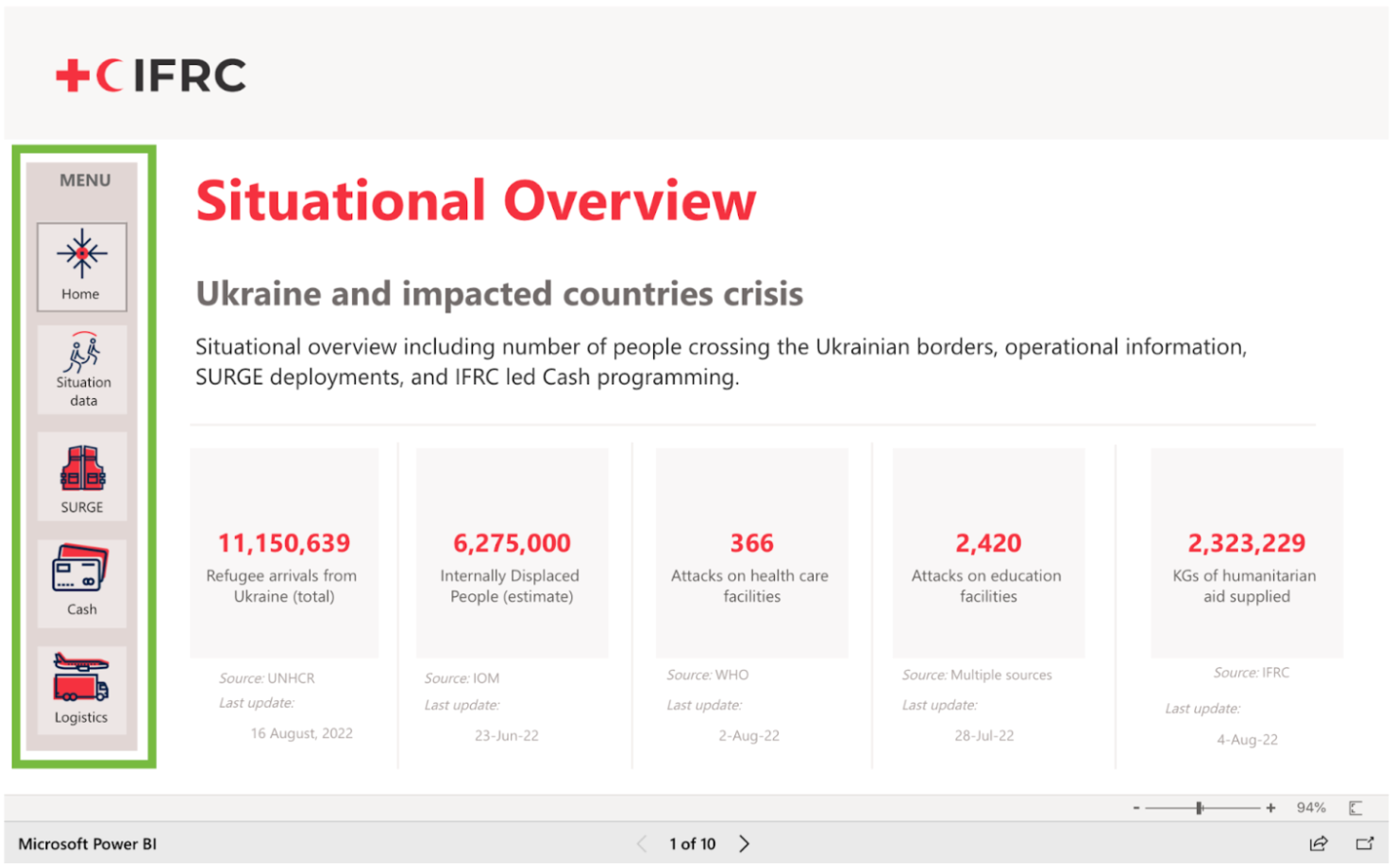Screen dimensions: 1395x868
Task: Click the Attacks on health care facilities card
Action: point(750,553)
